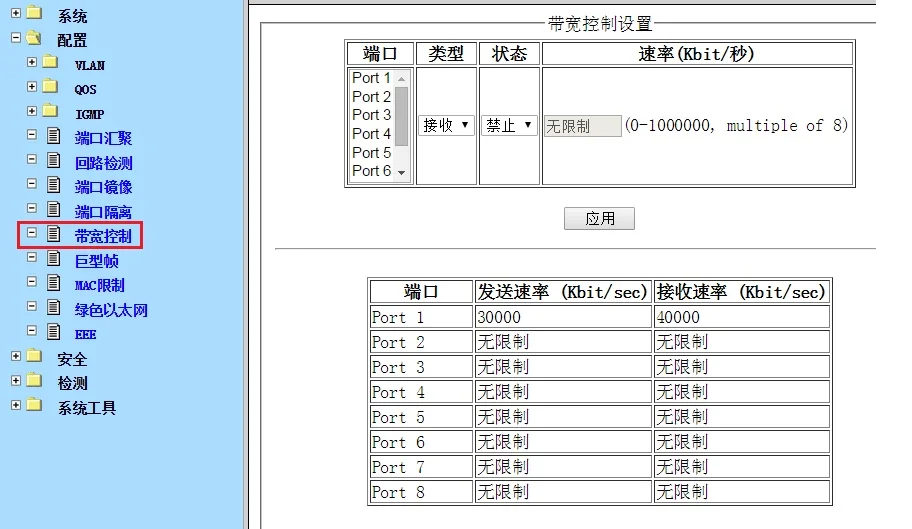This screenshot has height=529, width=912.
Task: Select Port 4 in the port list
Action: click(371, 134)
